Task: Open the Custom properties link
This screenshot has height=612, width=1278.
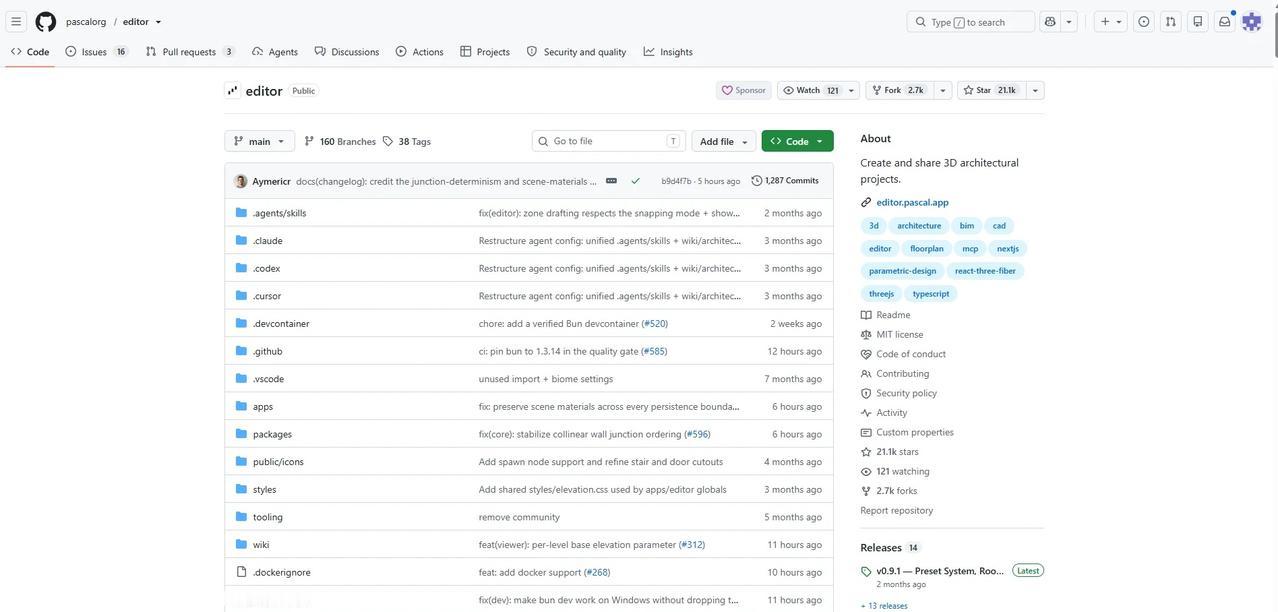Action: [915, 433]
